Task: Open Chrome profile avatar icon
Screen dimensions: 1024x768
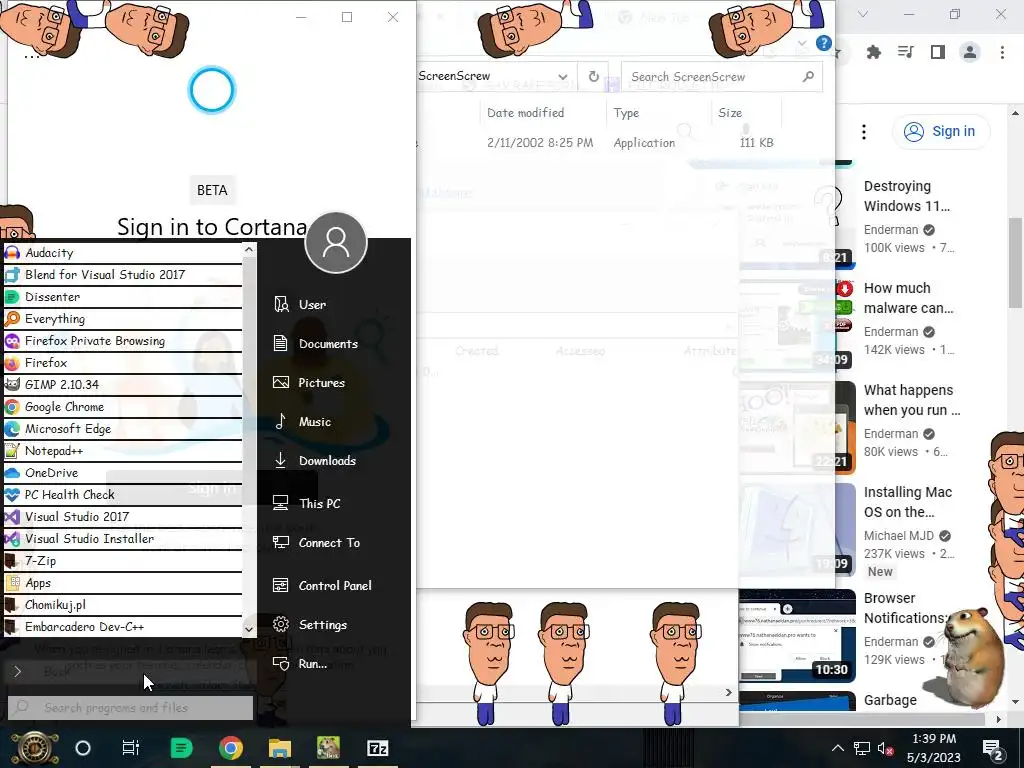Action: [x=970, y=52]
